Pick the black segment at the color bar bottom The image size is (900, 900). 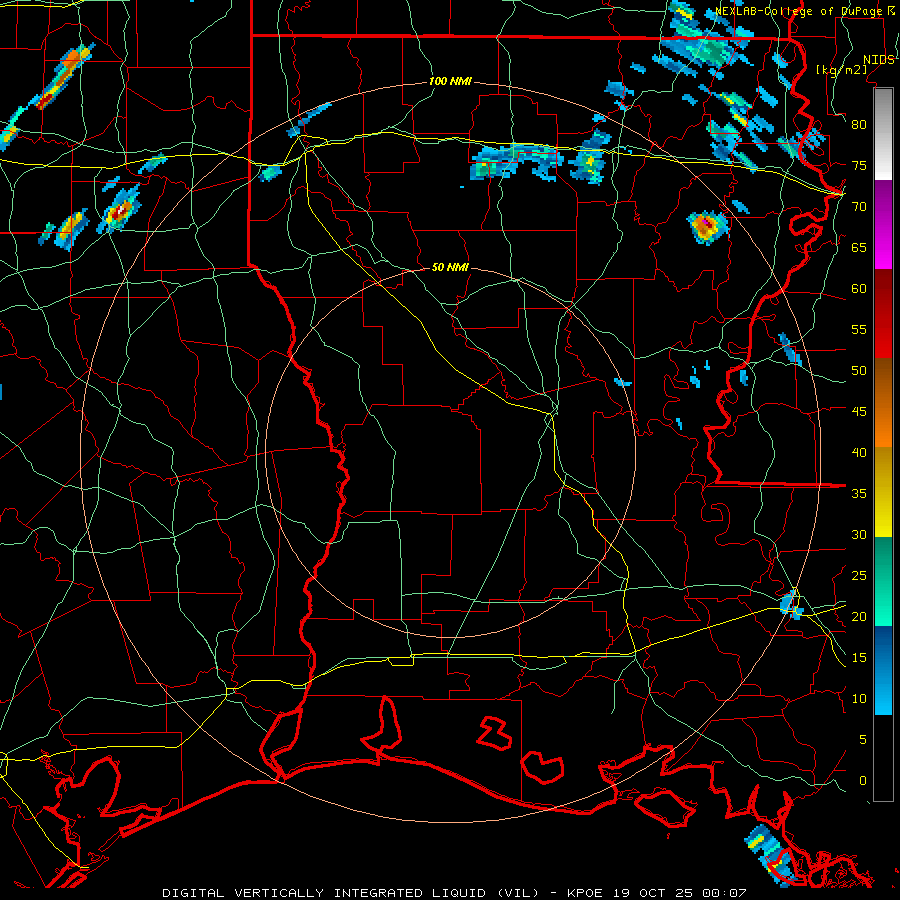pos(883,758)
